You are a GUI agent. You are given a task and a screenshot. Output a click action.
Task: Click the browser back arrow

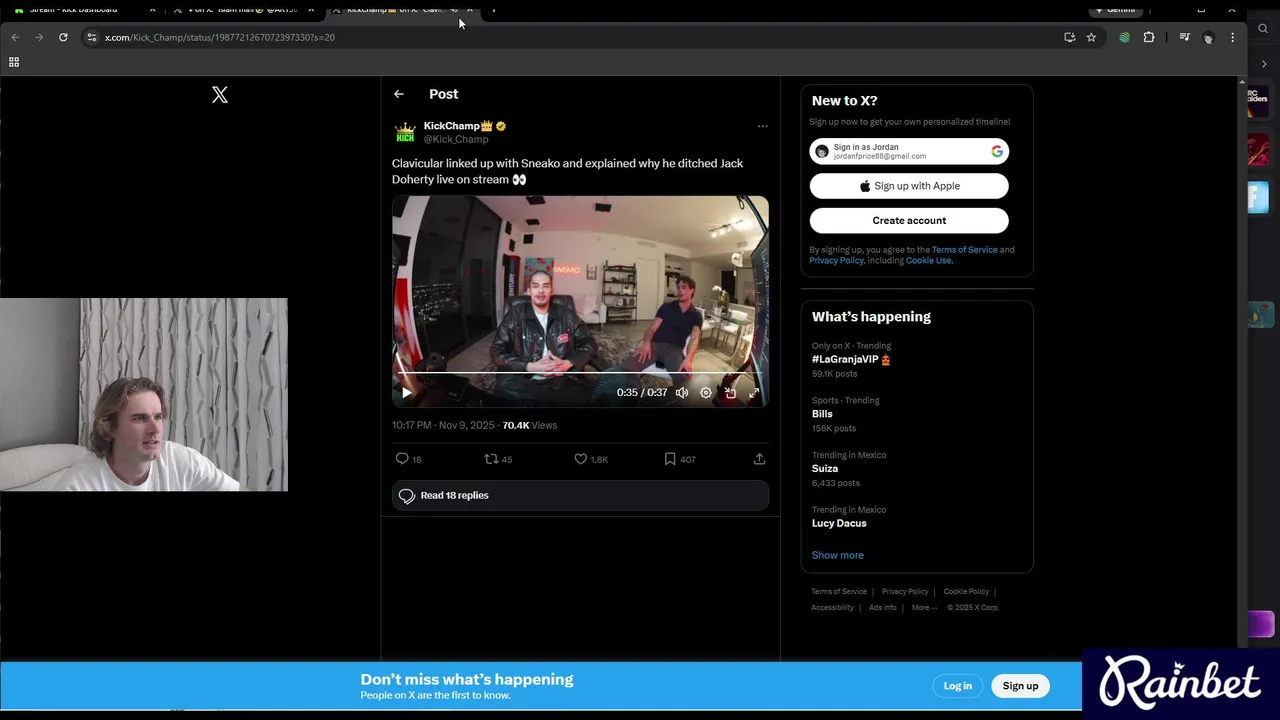pyautogui.click(x=15, y=37)
